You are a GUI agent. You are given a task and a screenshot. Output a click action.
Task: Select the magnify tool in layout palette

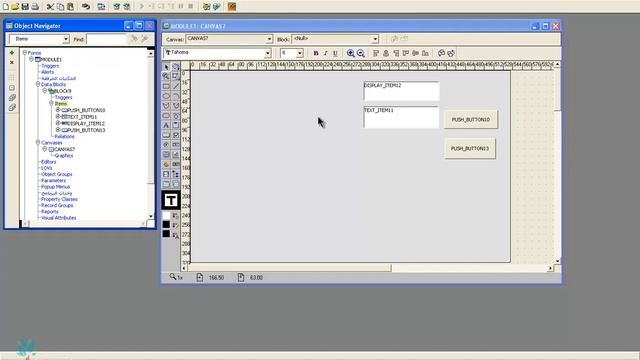pyautogui.click(x=166, y=76)
